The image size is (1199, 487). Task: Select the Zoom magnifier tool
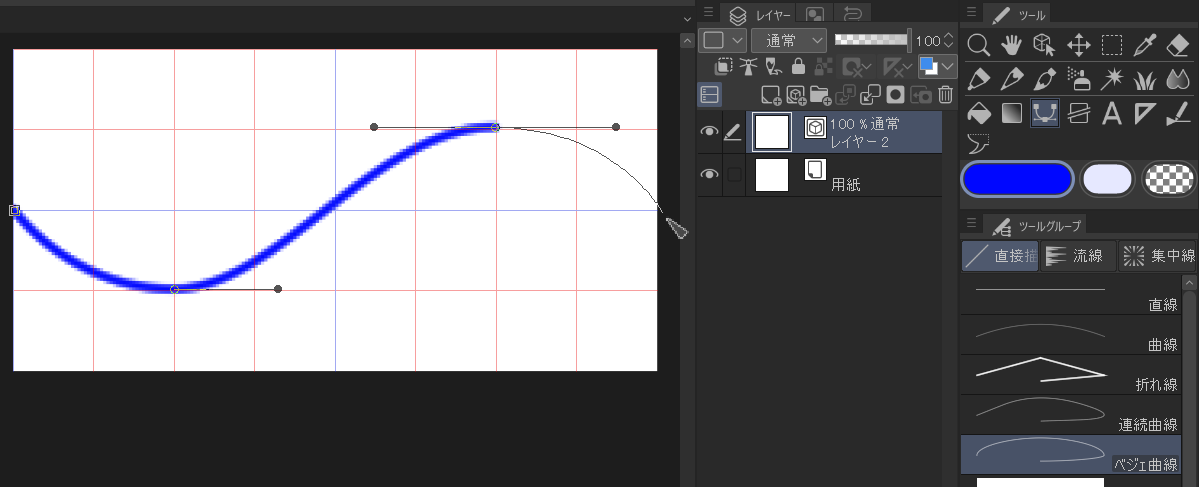tap(979, 45)
